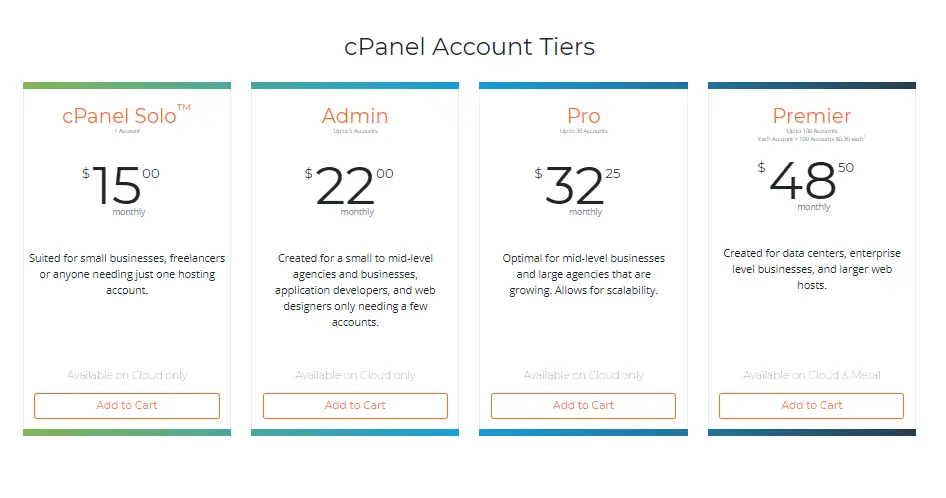The image size is (946, 498).
Task: Click the Premier tier heading
Action: pos(811,116)
